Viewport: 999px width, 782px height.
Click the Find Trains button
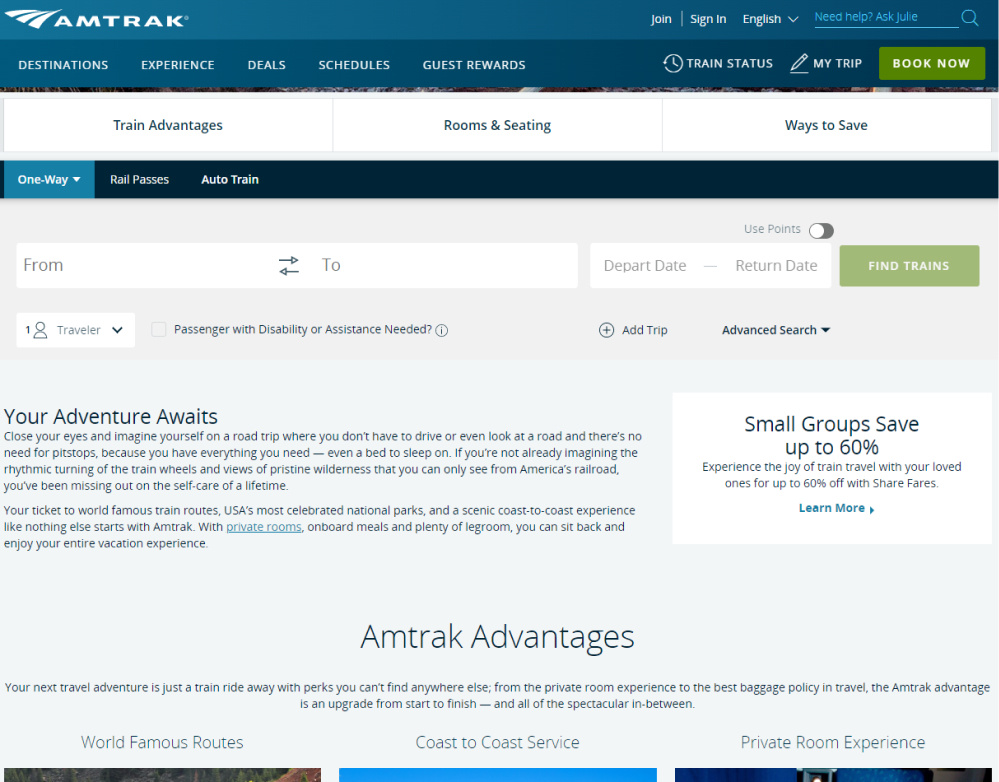click(909, 266)
